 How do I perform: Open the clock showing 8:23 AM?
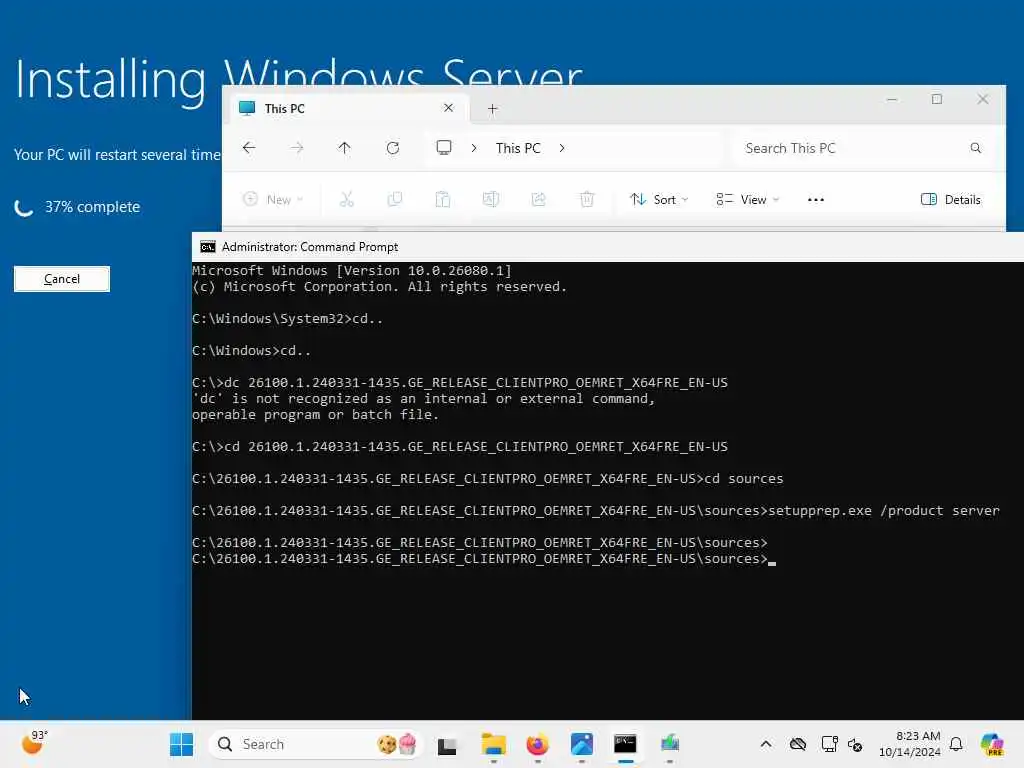910,744
